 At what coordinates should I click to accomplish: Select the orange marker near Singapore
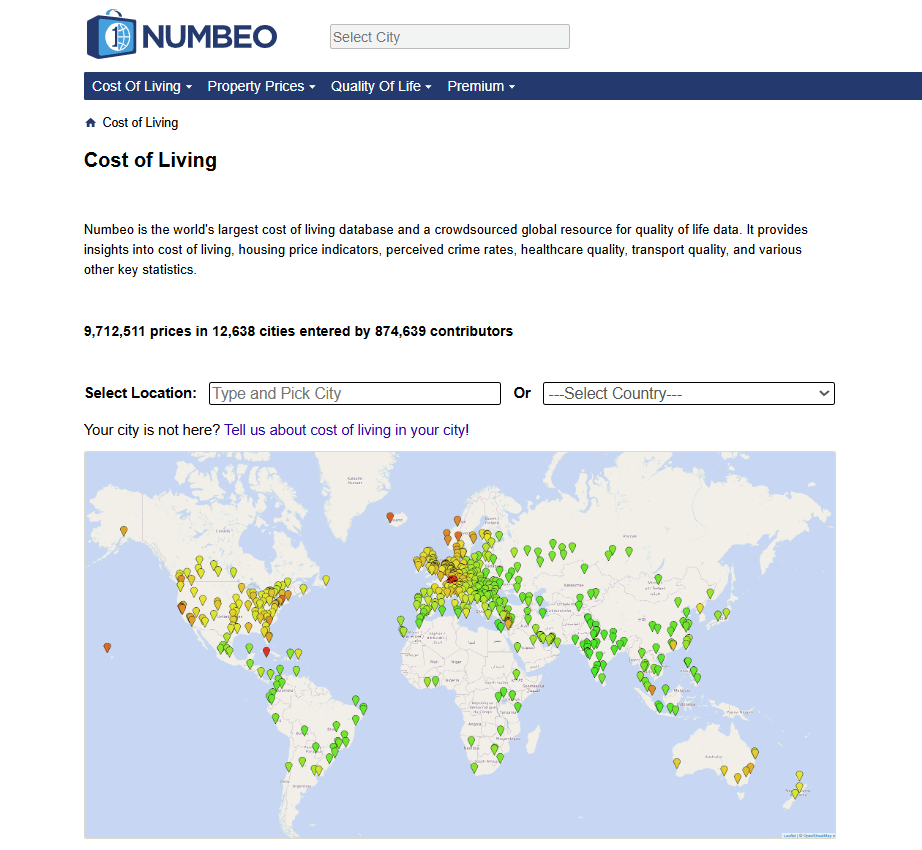point(652,690)
